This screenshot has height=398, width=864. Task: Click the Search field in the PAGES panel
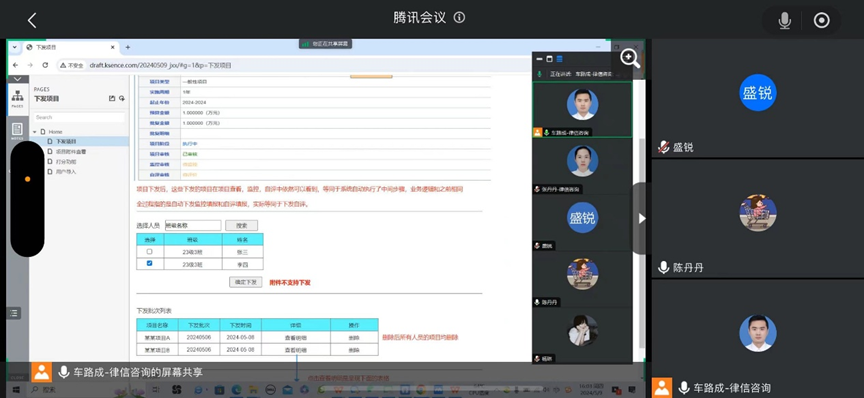[x=79, y=117]
